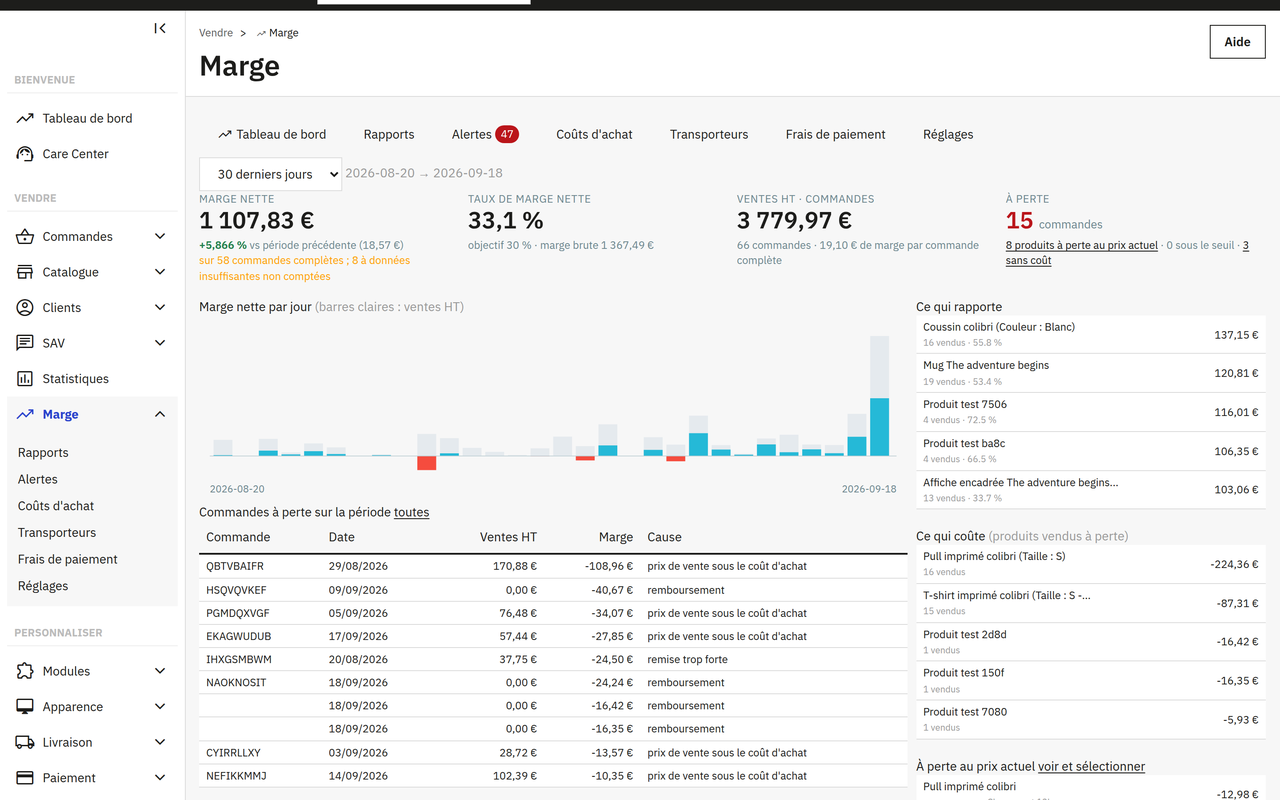Switch to the Rapports tab
The width and height of the screenshot is (1280, 800).
(389, 134)
